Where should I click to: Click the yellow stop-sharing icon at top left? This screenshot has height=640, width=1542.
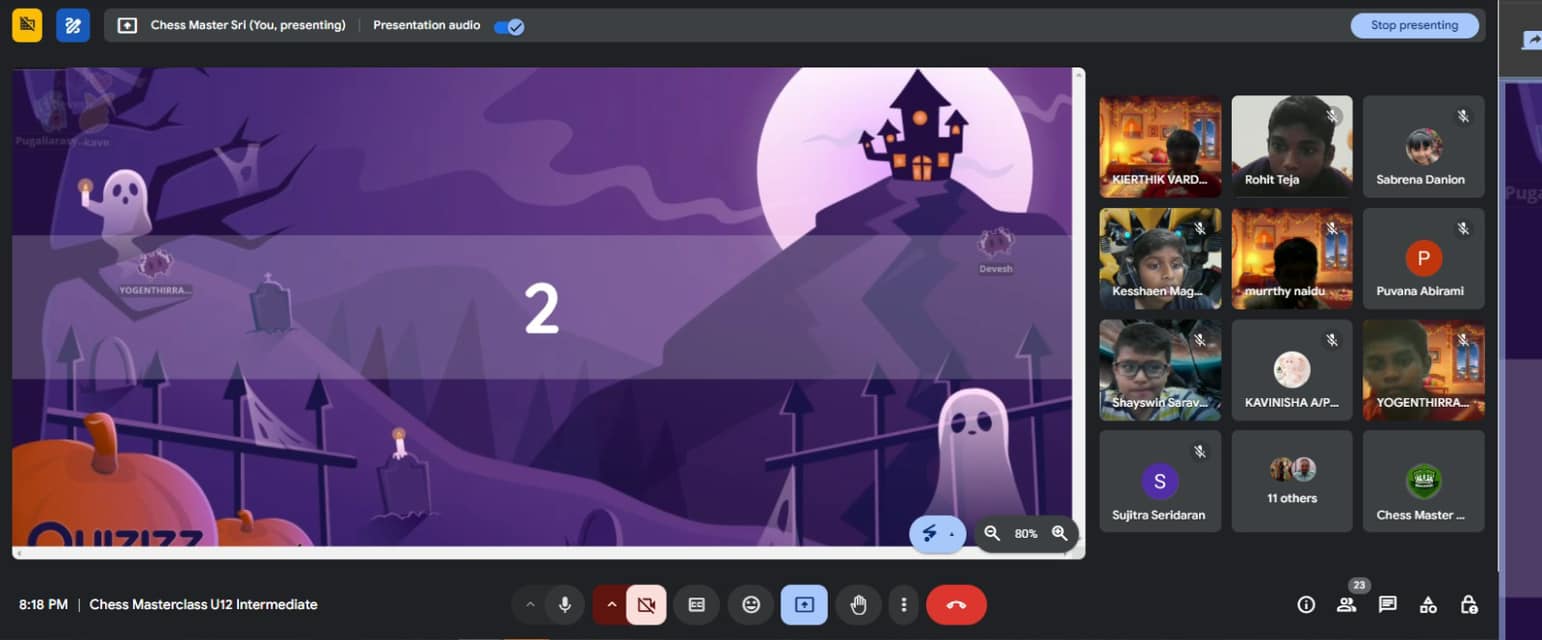pyautogui.click(x=27, y=25)
